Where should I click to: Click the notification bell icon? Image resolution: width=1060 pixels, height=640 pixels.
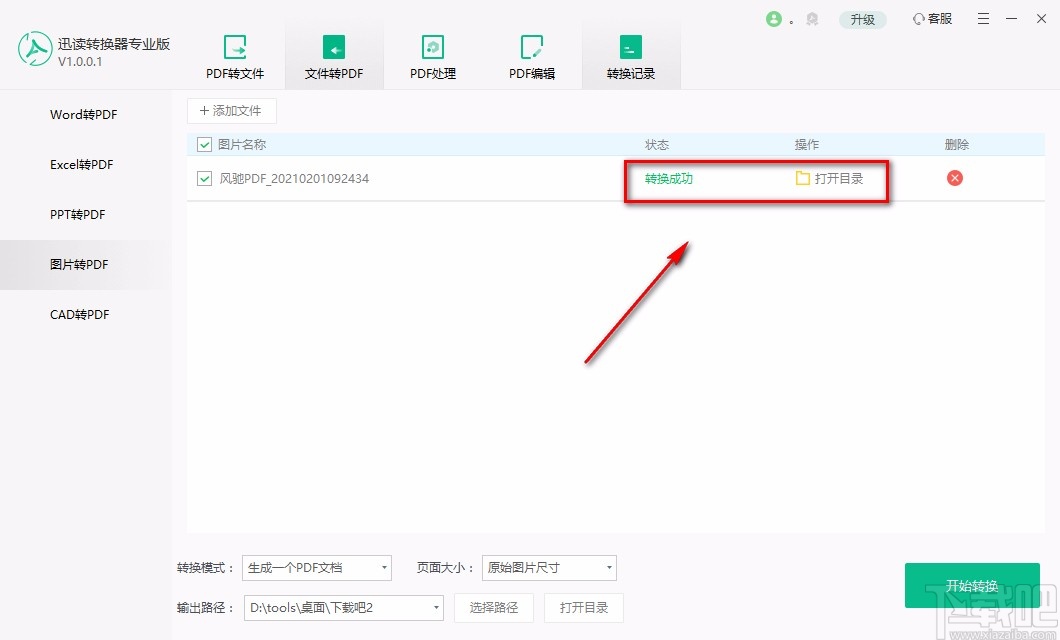(812, 18)
